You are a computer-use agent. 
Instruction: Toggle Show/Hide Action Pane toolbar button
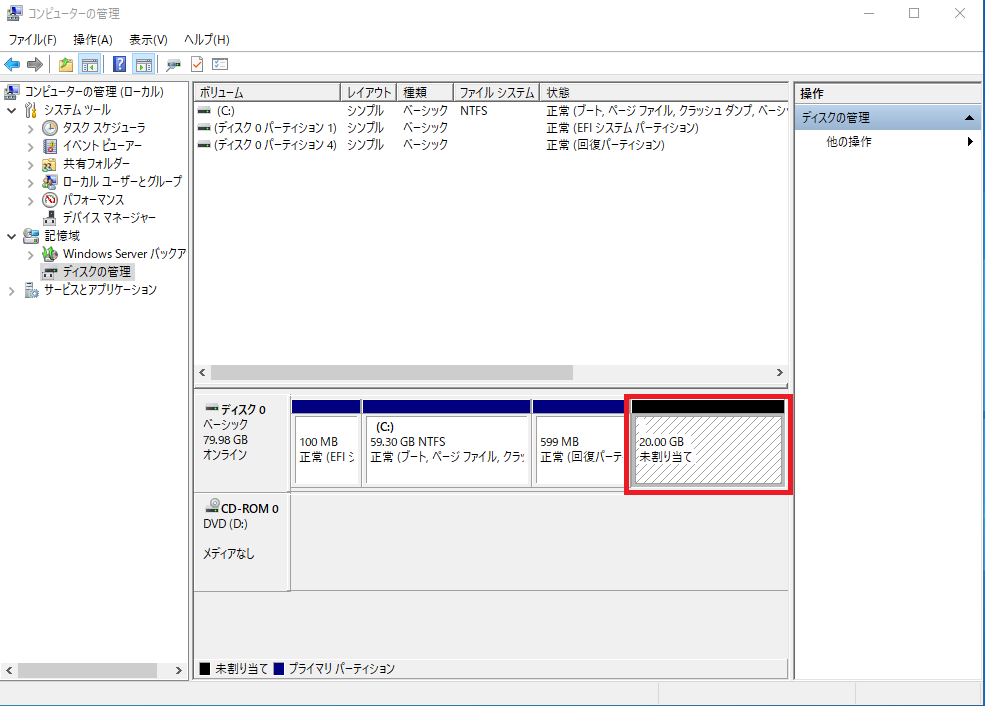(144, 65)
